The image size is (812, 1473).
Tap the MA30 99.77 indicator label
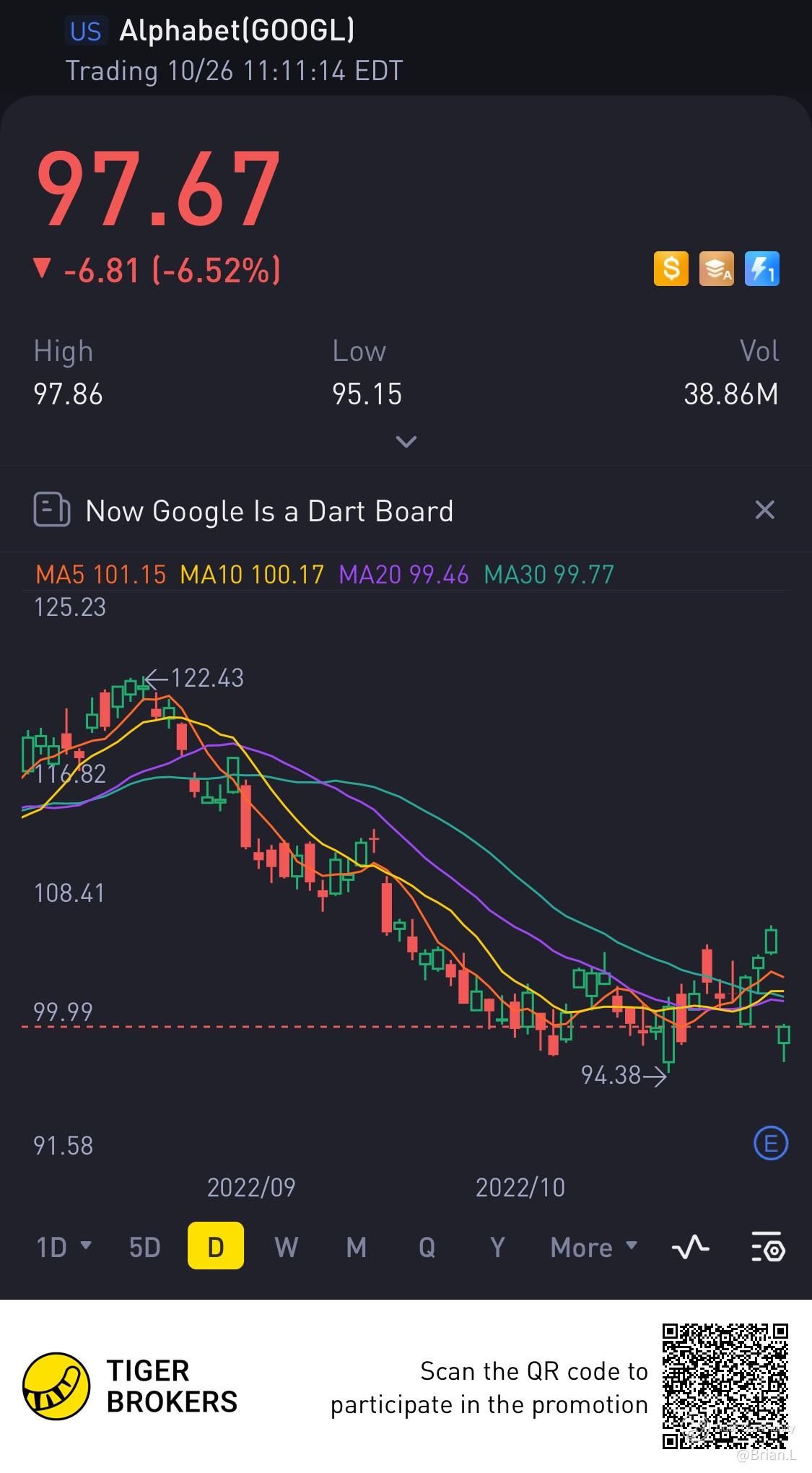[x=549, y=575]
